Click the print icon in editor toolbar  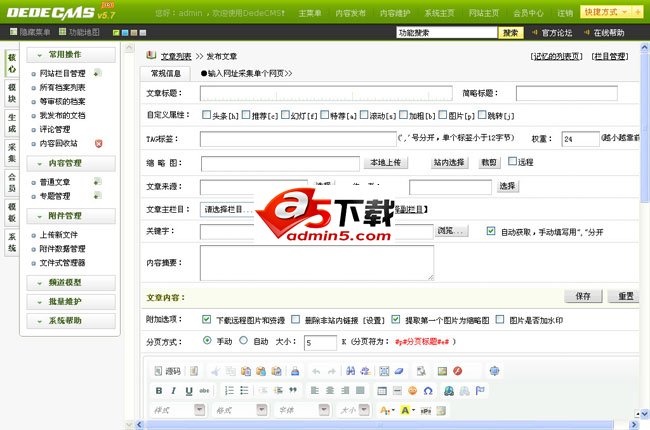[295, 371]
